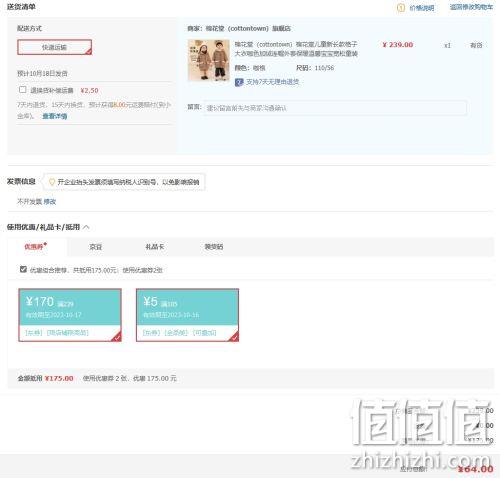The width and height of the screenshot is (500, 478).
Task: Click the return to modify cart link
Action: [471, 7]
